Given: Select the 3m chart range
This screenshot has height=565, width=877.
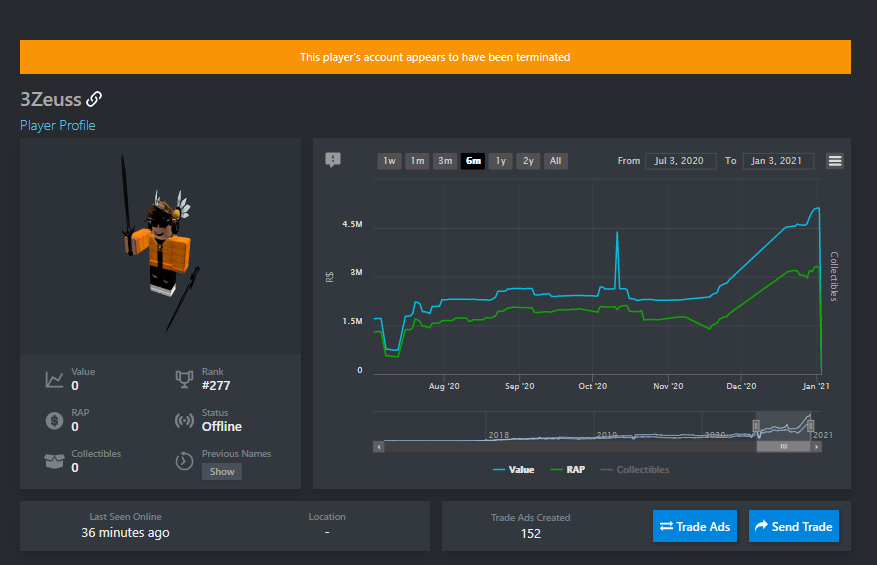Looking at the screenshot, I should (x=445, y=161).
